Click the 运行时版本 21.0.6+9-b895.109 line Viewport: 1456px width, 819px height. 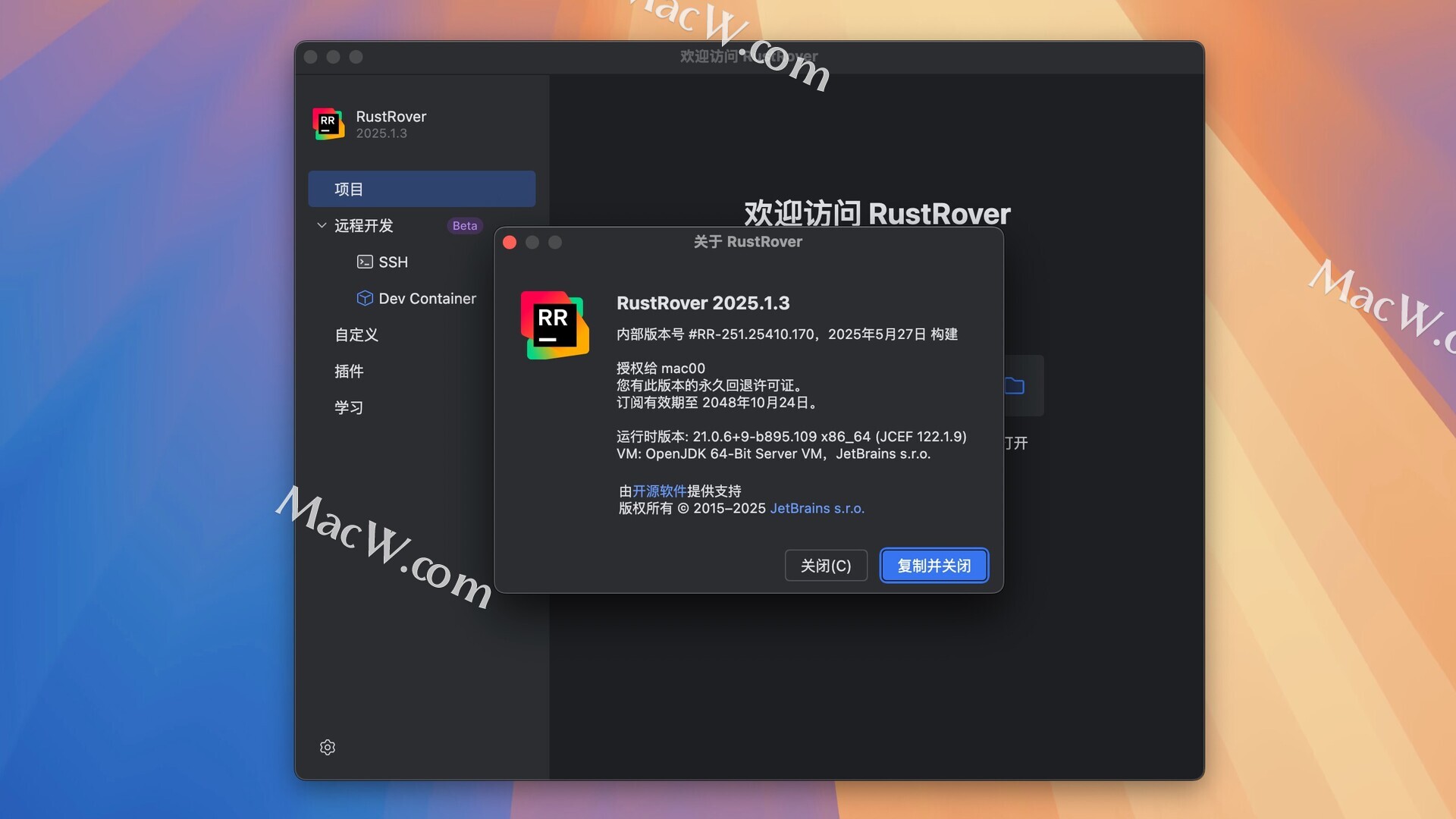(792, 436)
